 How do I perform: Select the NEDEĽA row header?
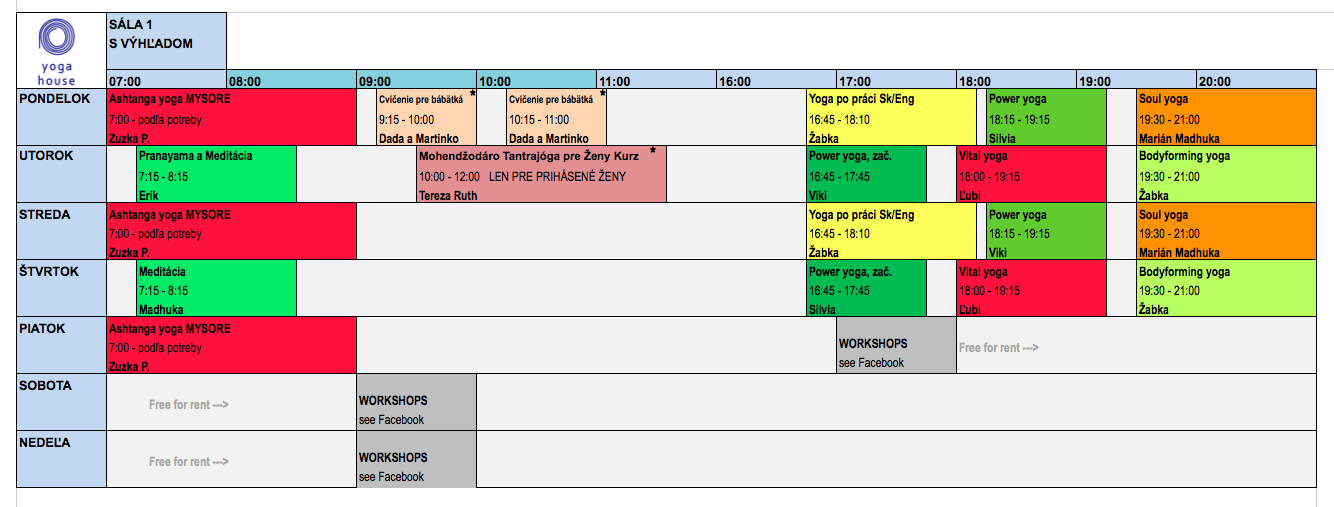coord(61,460)
